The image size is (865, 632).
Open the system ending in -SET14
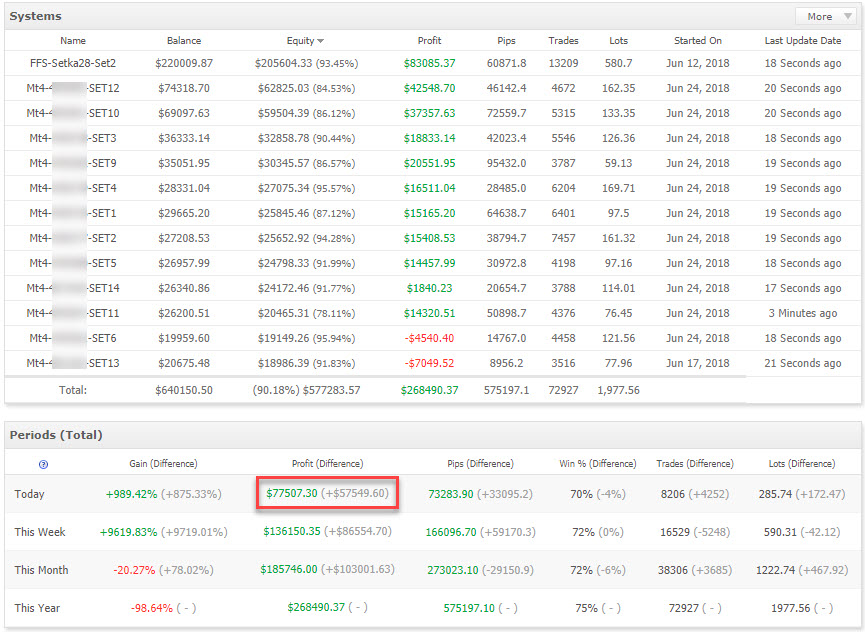[x=73, y=288]
